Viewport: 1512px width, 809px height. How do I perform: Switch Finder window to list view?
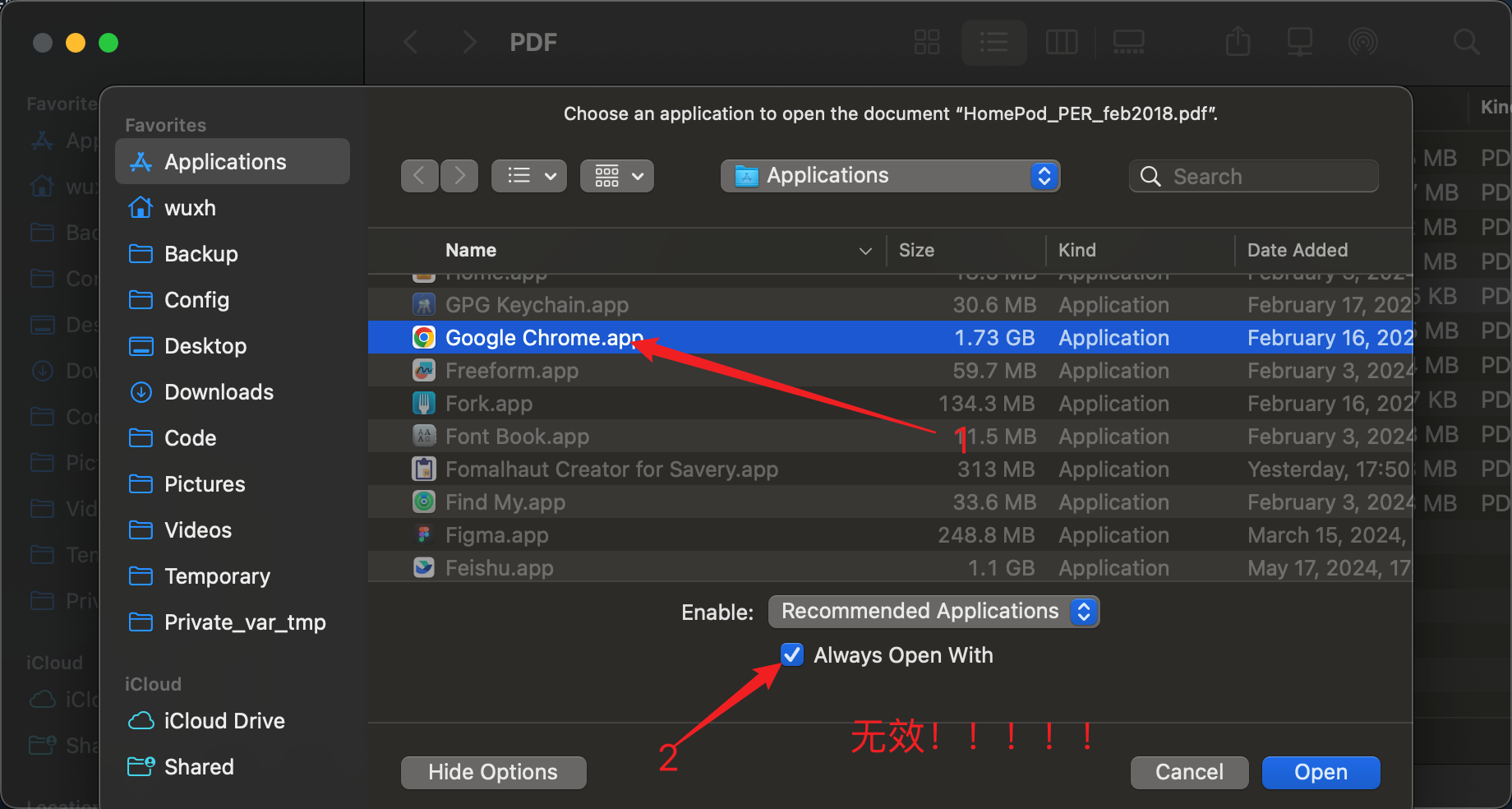pos(994,42)
